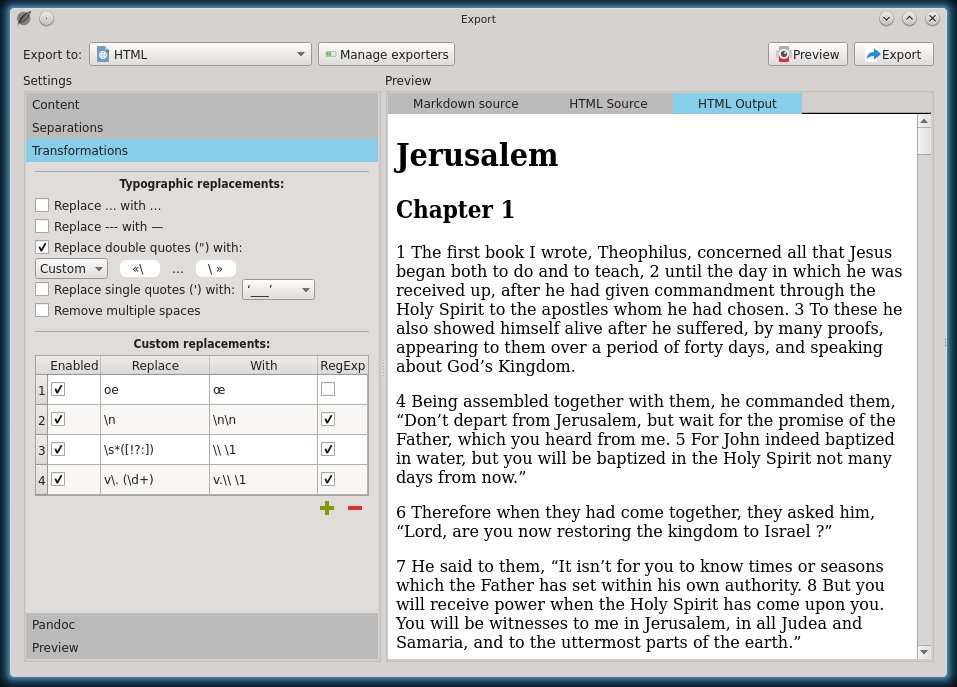Select the HTML Output tab
Screen dimensions: 957x687
point(737,104)
